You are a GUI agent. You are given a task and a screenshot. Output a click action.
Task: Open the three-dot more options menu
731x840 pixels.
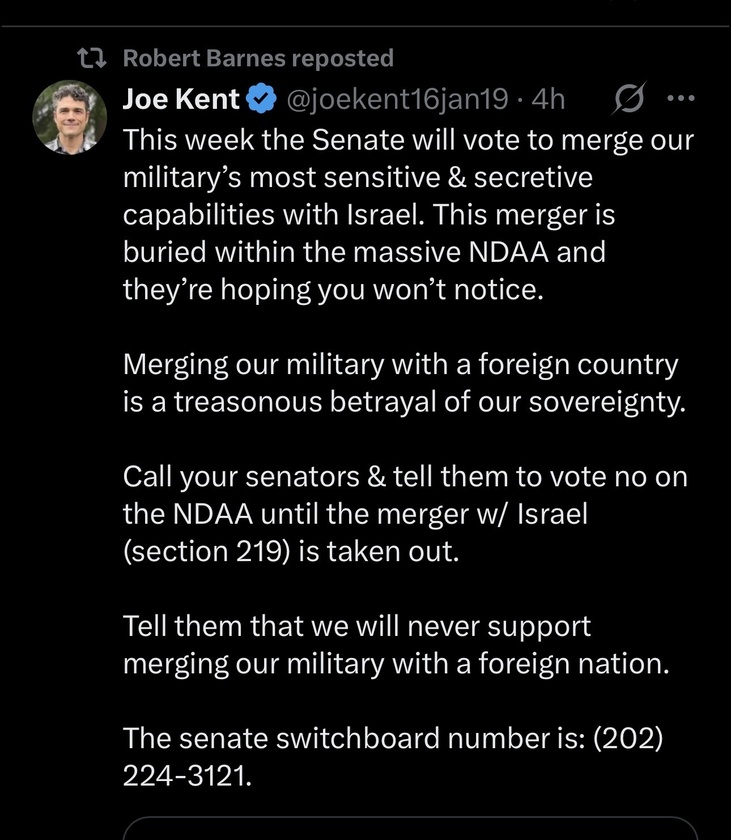coord(681,99)
